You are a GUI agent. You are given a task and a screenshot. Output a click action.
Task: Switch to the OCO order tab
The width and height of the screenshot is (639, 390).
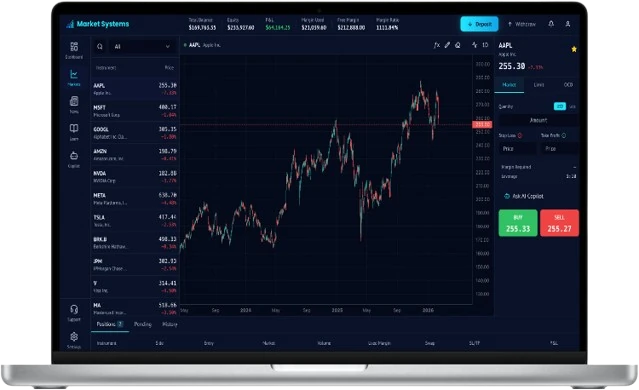pos(568,85)
